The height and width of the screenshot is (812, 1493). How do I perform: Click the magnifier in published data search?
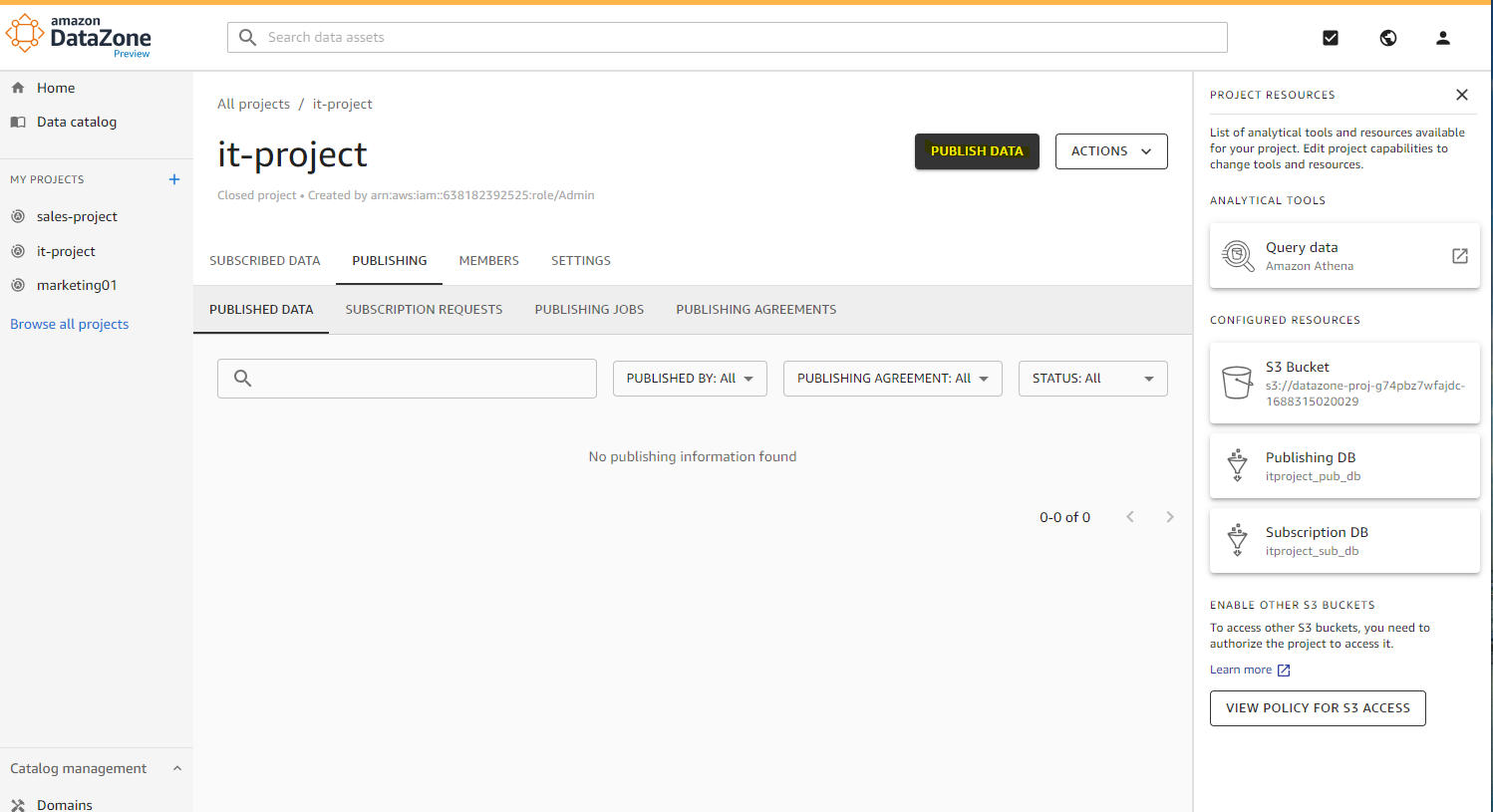242,379
